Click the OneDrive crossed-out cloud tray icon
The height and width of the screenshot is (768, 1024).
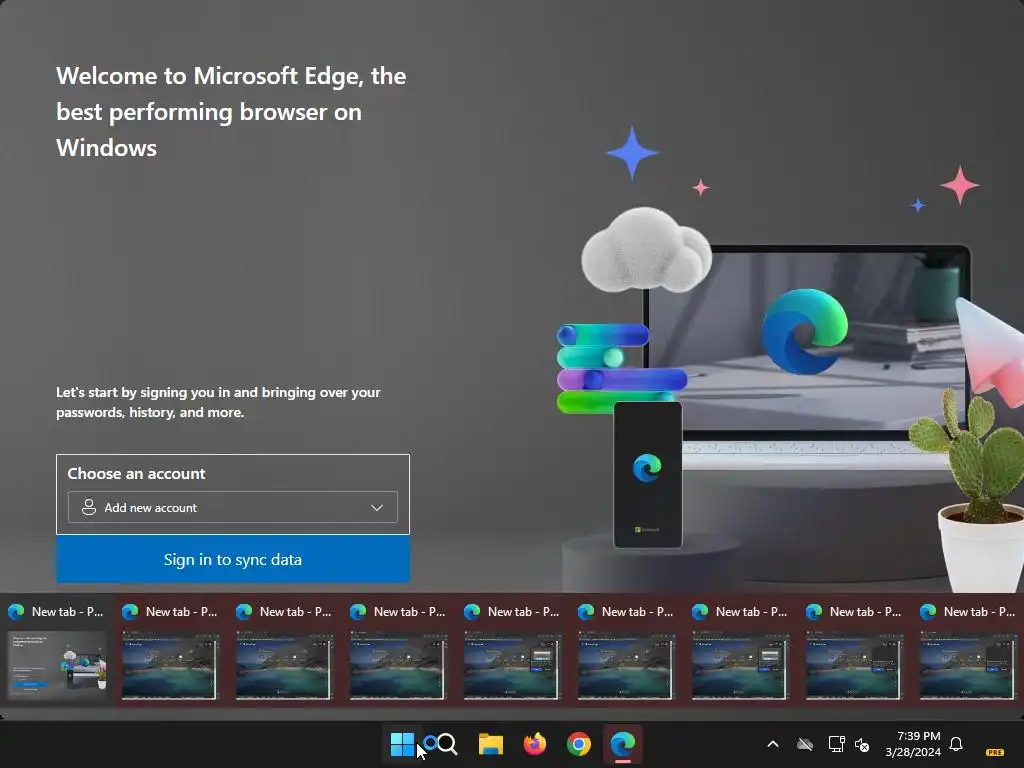pos(805,744)
